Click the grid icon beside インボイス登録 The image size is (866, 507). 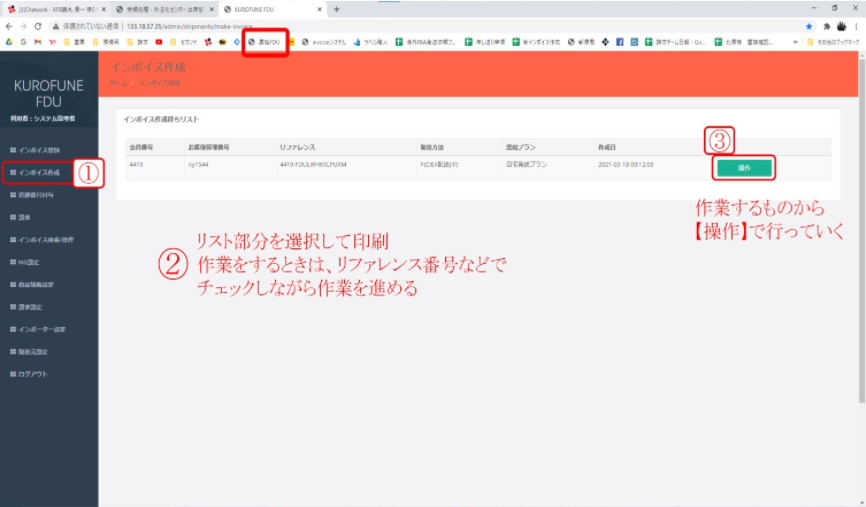point(13,150)
